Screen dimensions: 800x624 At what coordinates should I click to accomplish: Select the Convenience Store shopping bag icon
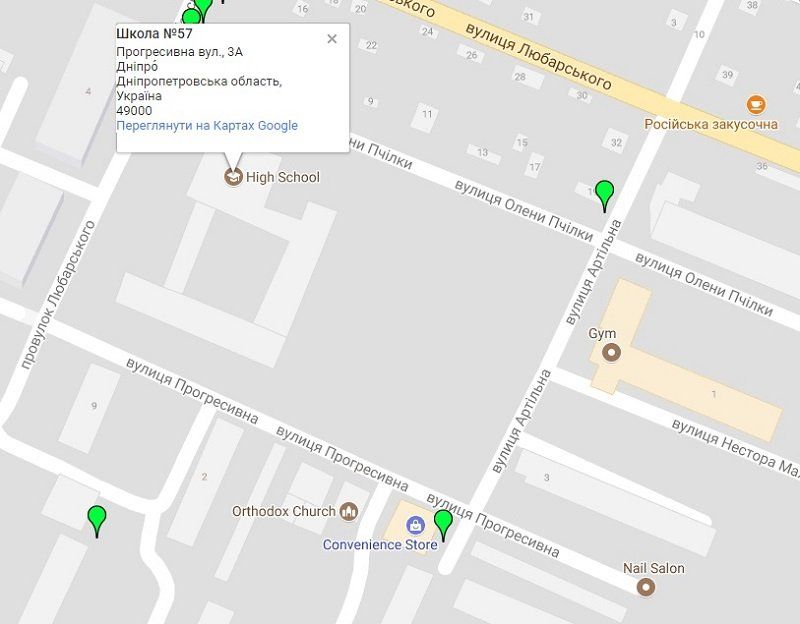(x=414, y=525)
